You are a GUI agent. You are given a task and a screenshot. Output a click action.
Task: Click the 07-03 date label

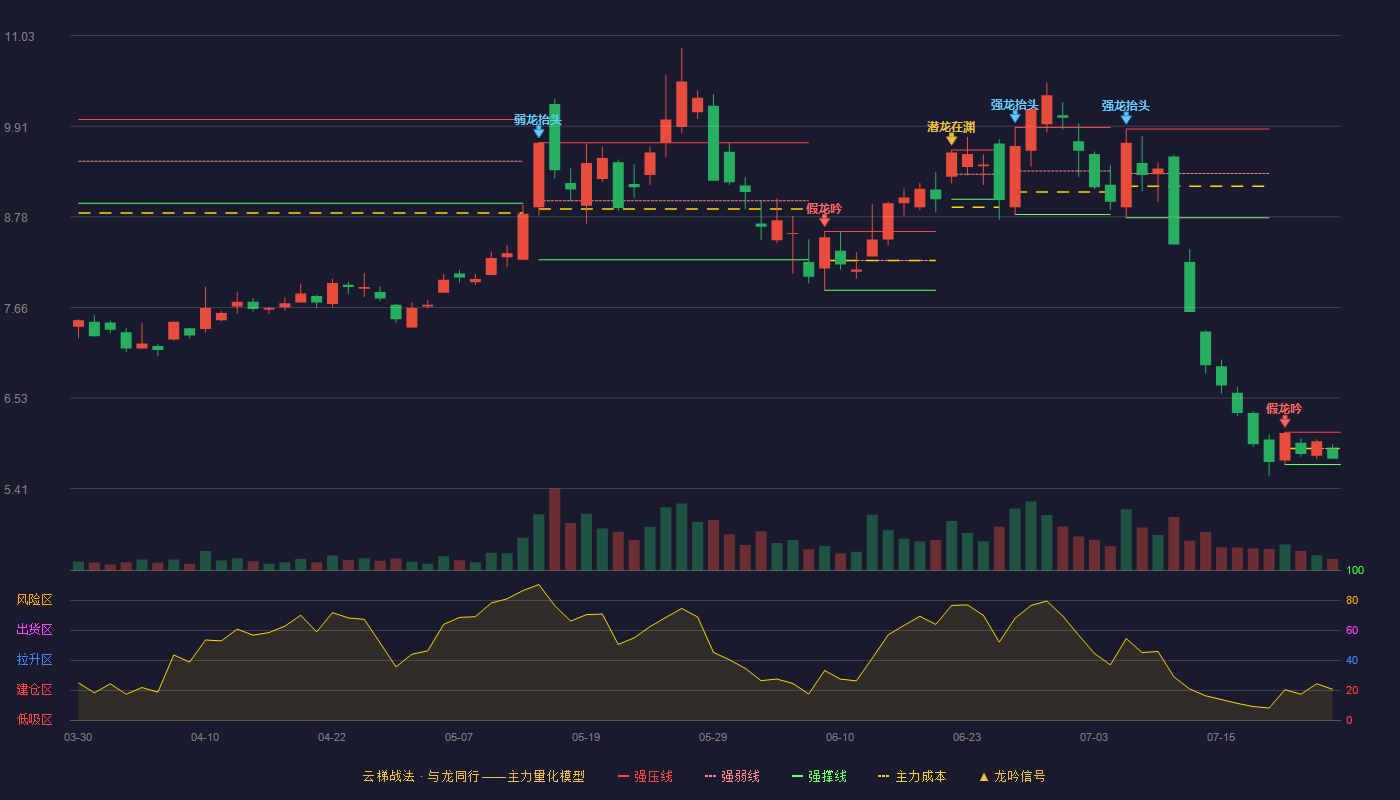click(x=1094, y=737)
